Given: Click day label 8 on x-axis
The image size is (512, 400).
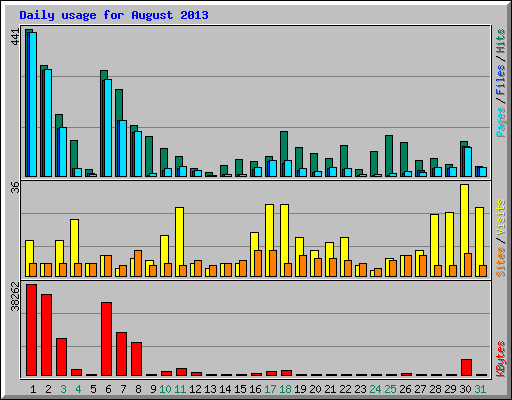Looking at the screenshot, I should 138,389.
